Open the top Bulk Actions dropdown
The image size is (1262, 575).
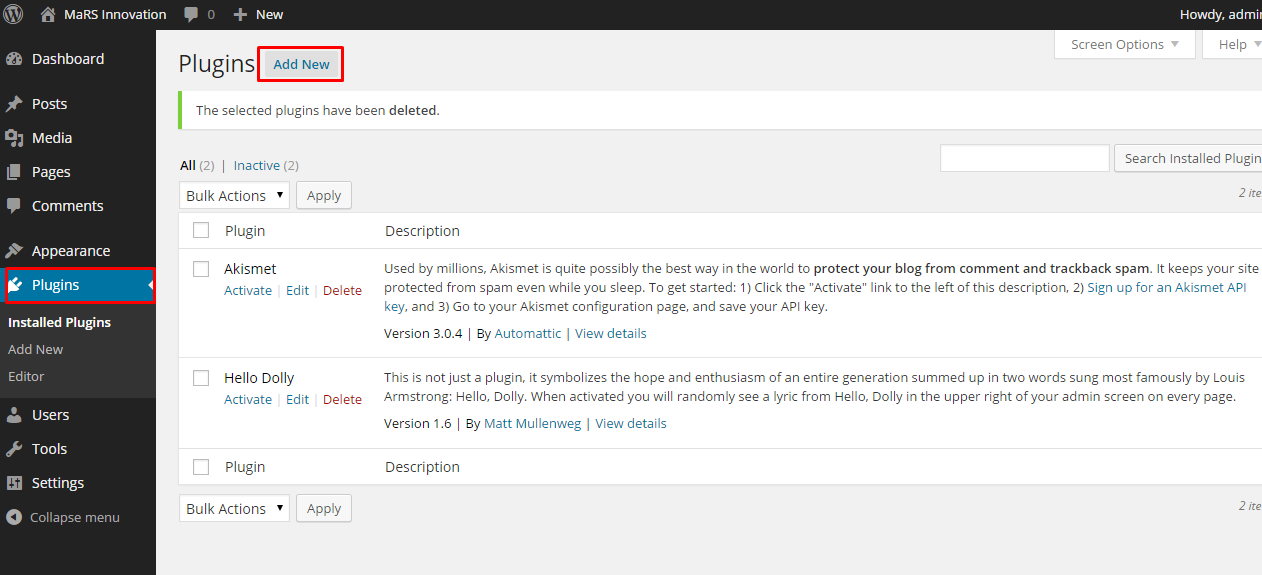tap(235, 195)
